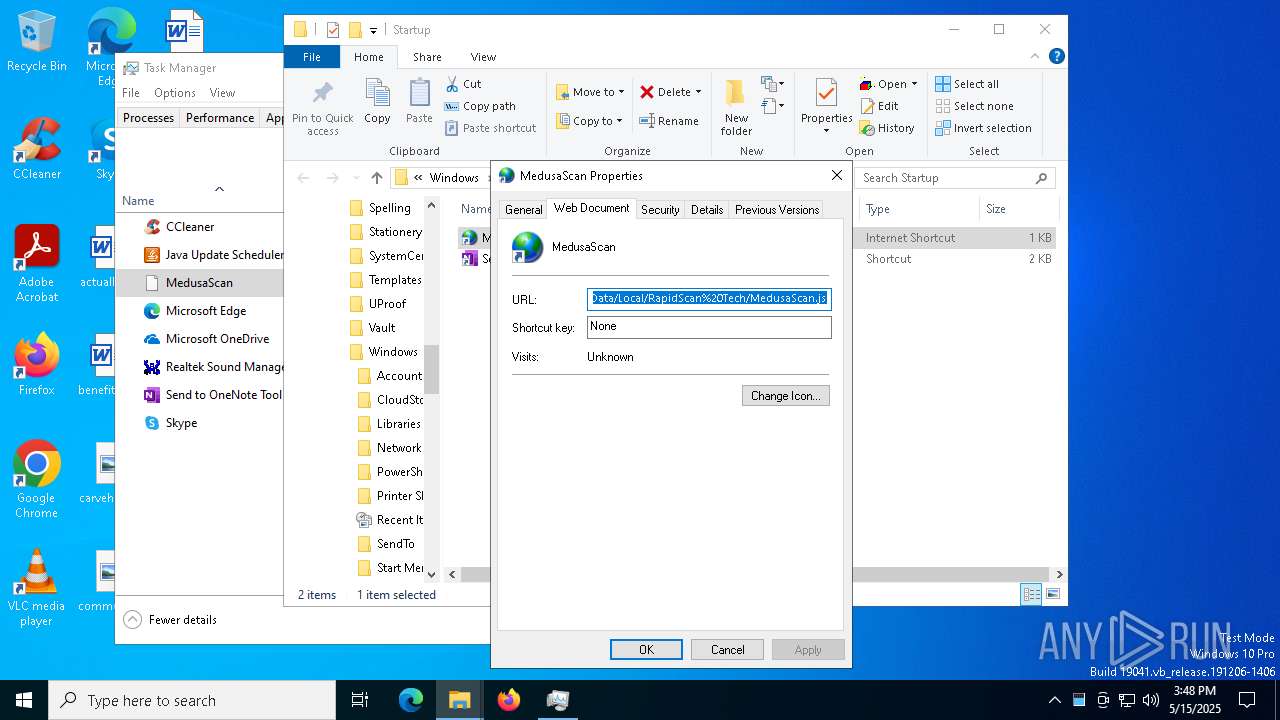Click navigation pane scroll down arrow

point(432,574)
